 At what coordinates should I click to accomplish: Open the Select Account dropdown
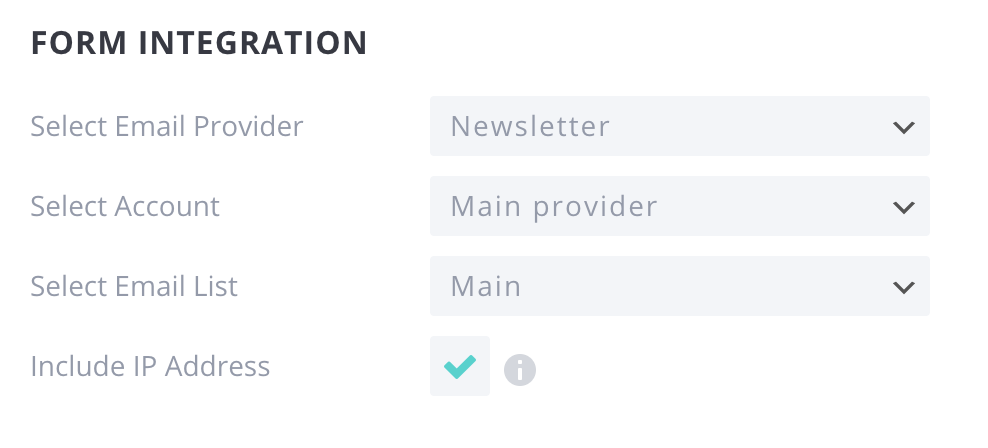(x=680, y=206)
